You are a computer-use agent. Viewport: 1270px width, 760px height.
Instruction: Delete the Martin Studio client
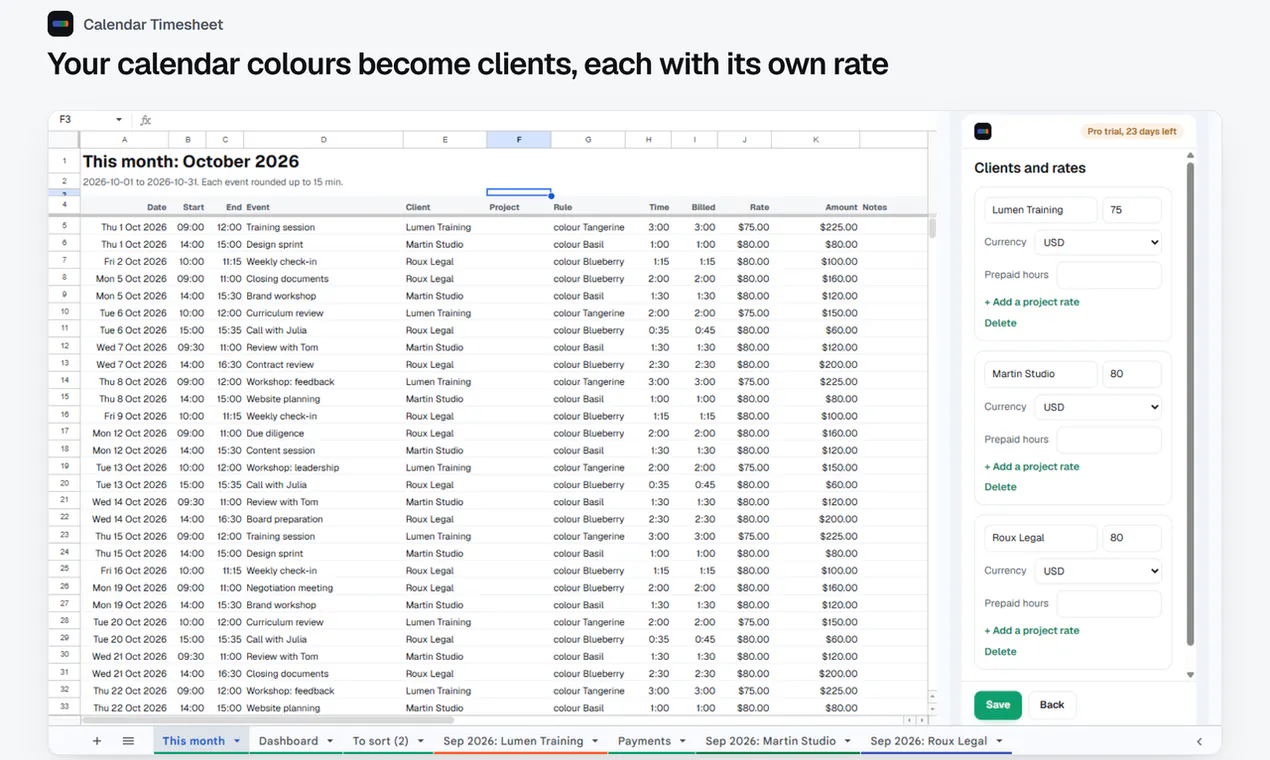[1000, 487]
